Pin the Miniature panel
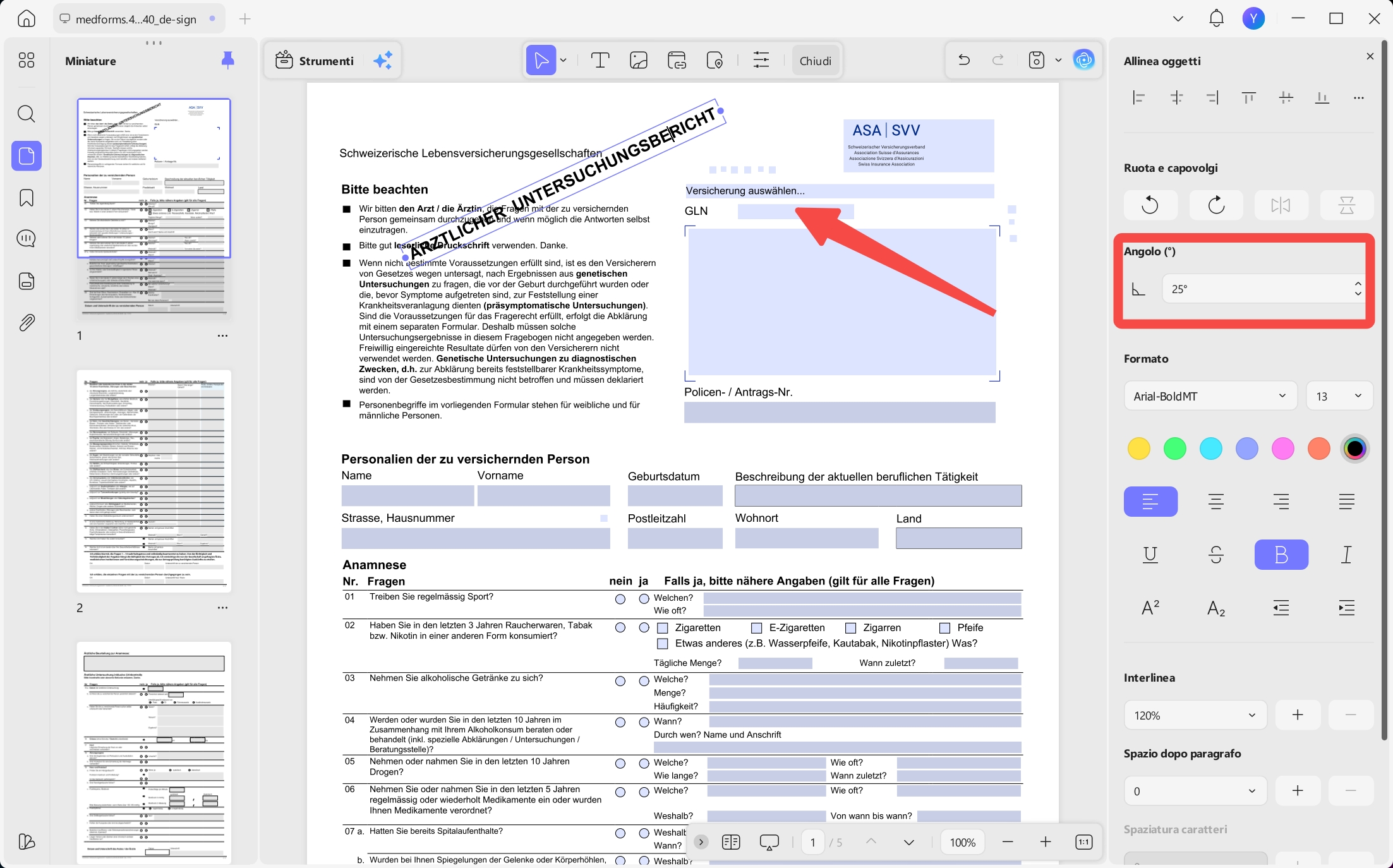The image size is (1393, 868). point(228,61)
